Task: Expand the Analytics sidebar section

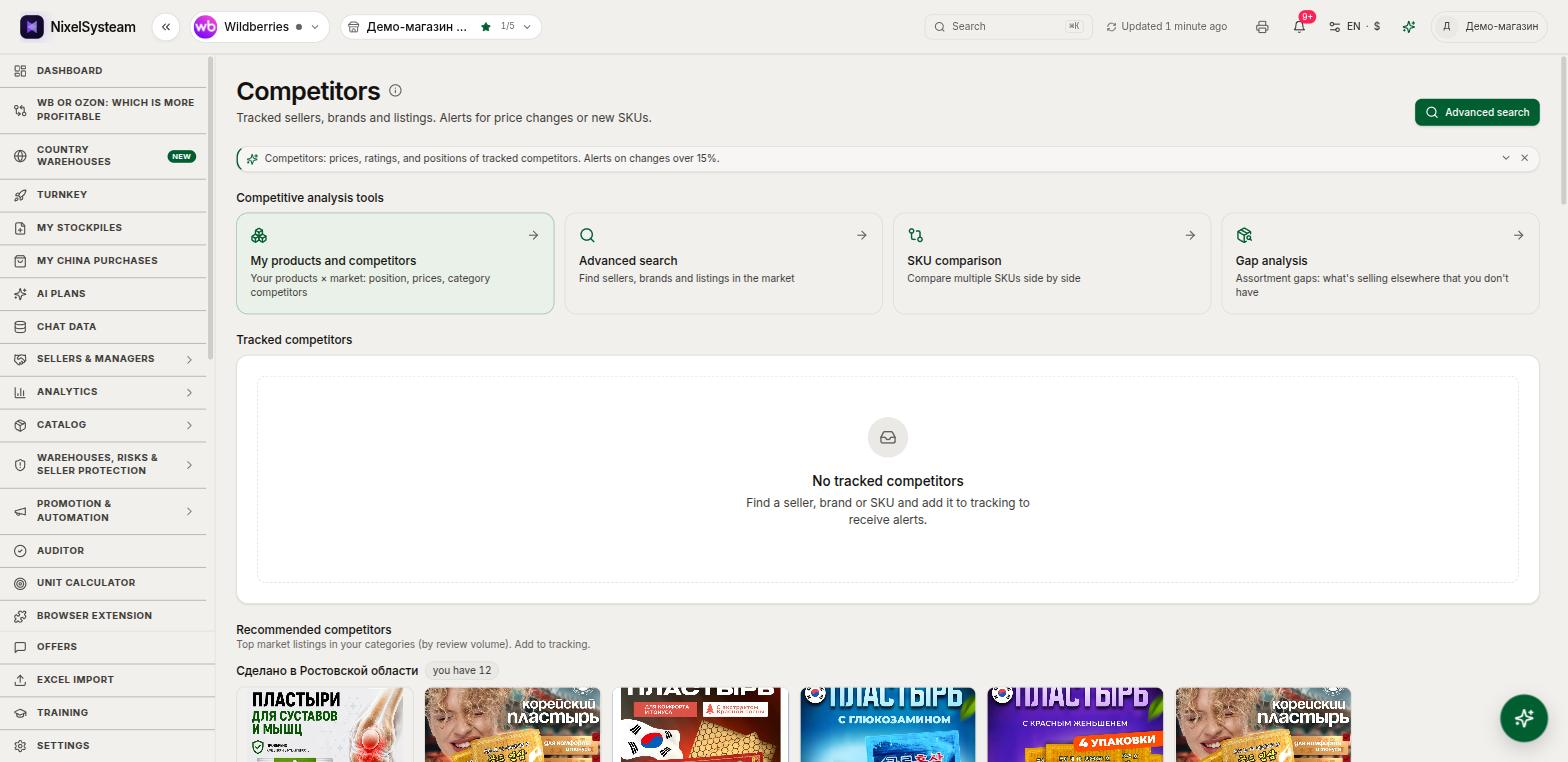Action: click(103, 392)
